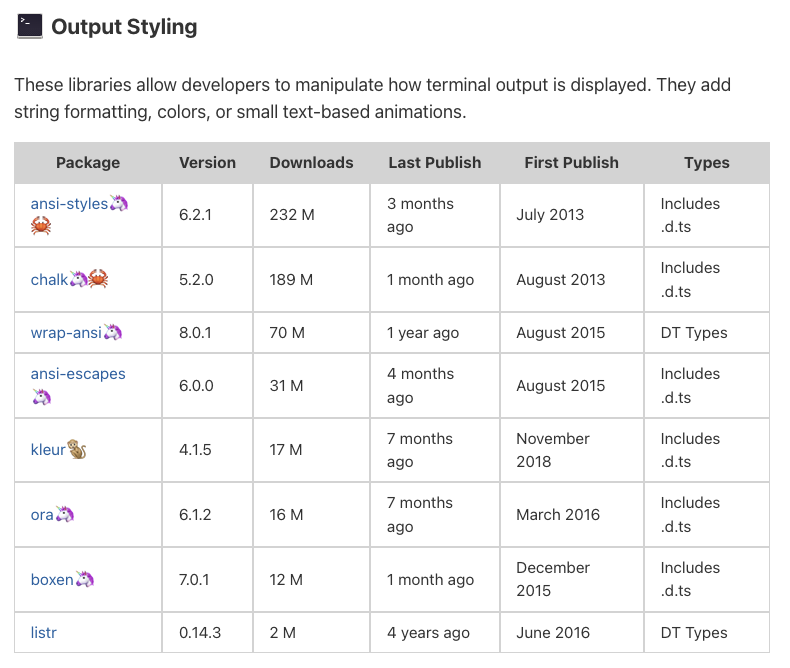The image size is (790, 668).
Task: Click the Last Publish column header
Action: [x=435, y=162]
